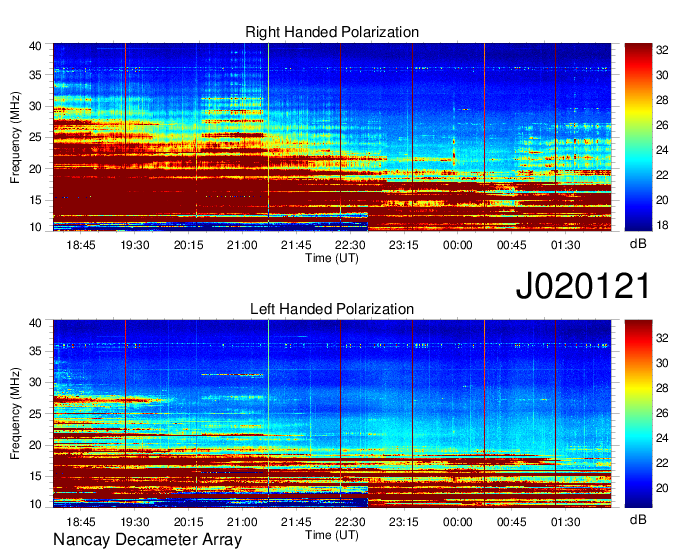Image resolution: width=680 pixels, height=552 pixels.
Task: Click 01:30 time tick of Left Handed plot
Action: tap(566, 522)
